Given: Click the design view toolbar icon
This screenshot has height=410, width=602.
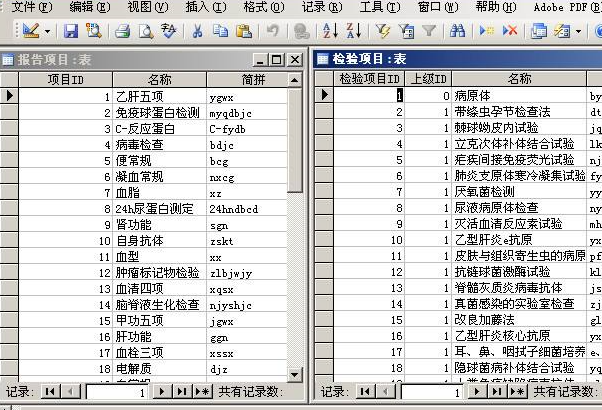Looking at the screenshot, I should pos(31,31).
